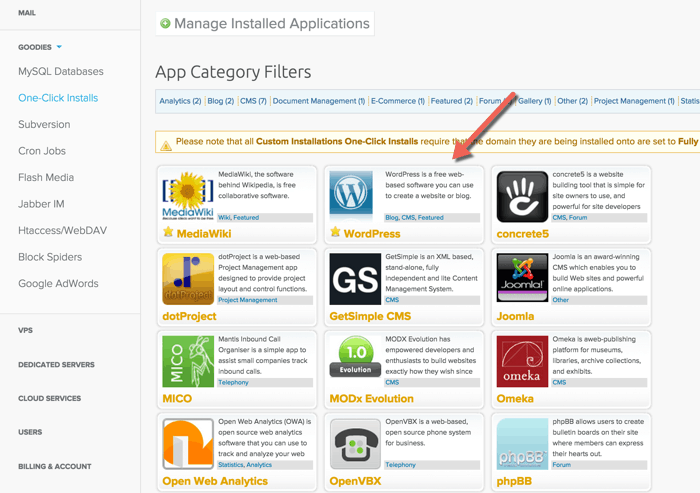Image resolution: width=700 pixels, height=493 pixels.
Task: Click the Joomla logo icon
Action: pos(522,277)
